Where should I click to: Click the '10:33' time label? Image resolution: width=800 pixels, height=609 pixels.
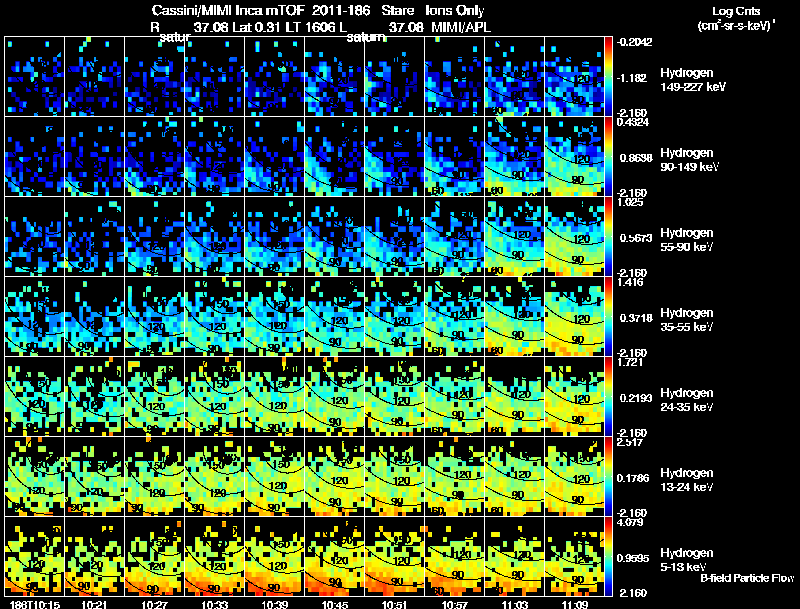point(215,604)
